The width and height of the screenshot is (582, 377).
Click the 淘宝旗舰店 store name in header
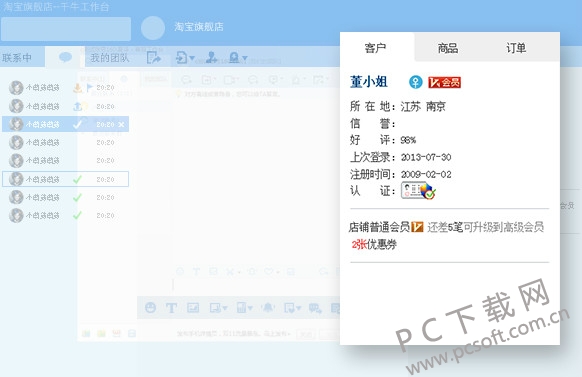(199, 27)
